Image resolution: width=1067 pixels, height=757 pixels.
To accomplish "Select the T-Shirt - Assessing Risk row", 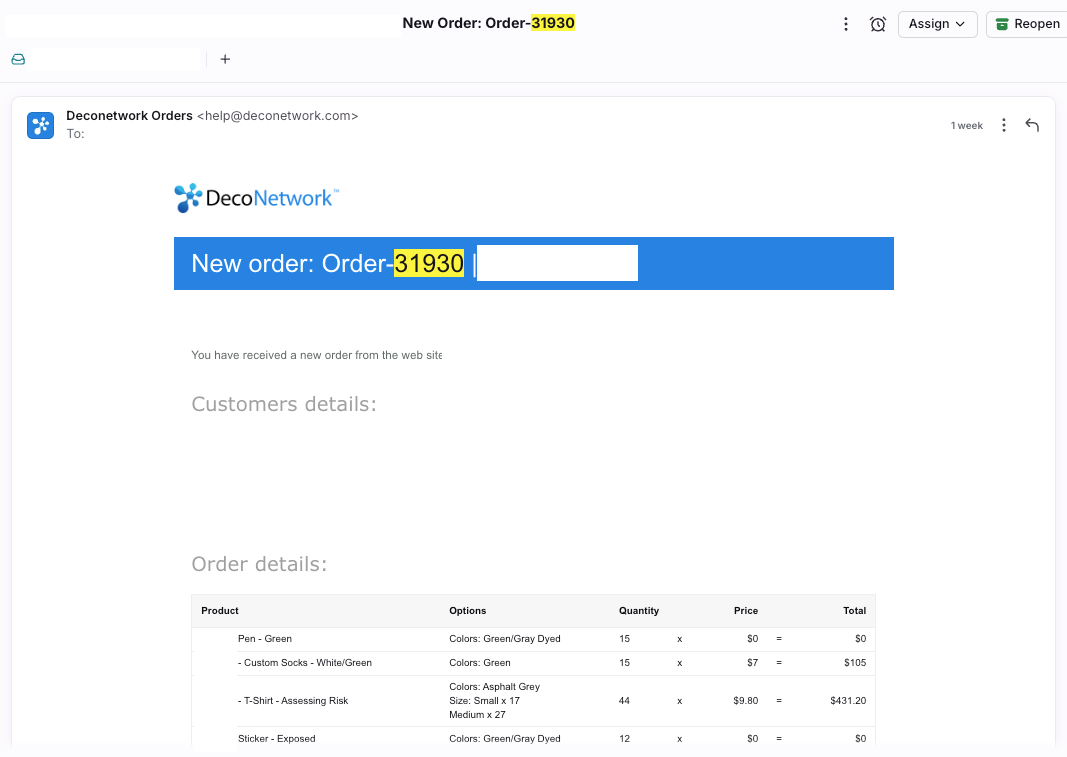I will (x=296, y=701).
